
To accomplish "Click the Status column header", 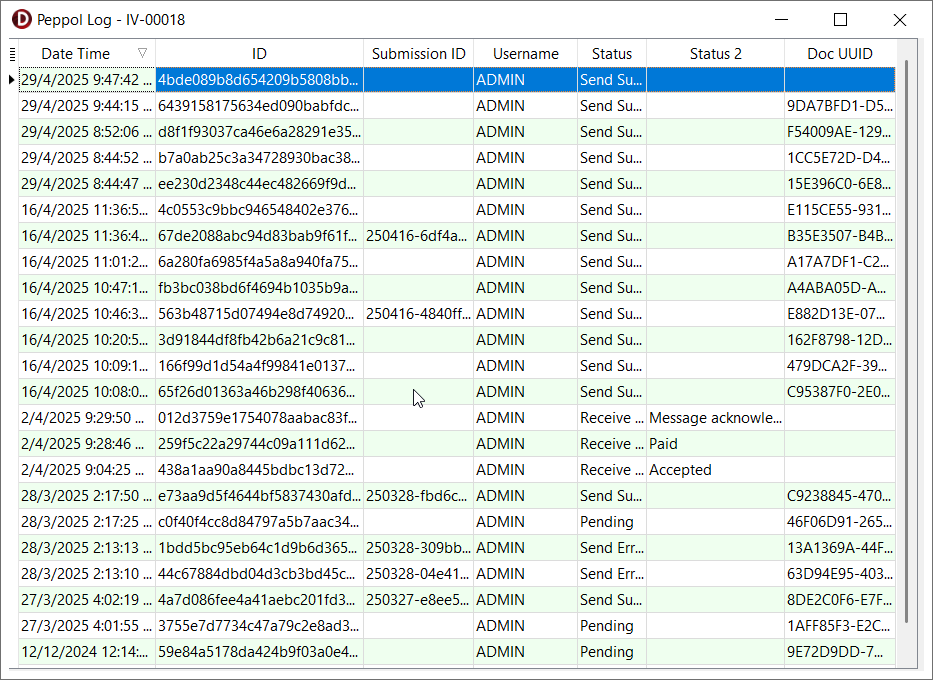I will [x=611, y=54].
